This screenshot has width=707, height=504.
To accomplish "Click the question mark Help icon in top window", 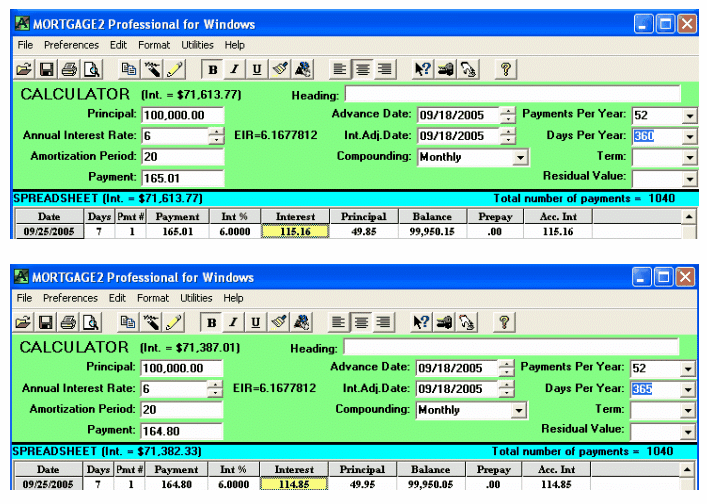I will (x=506, y=69).
